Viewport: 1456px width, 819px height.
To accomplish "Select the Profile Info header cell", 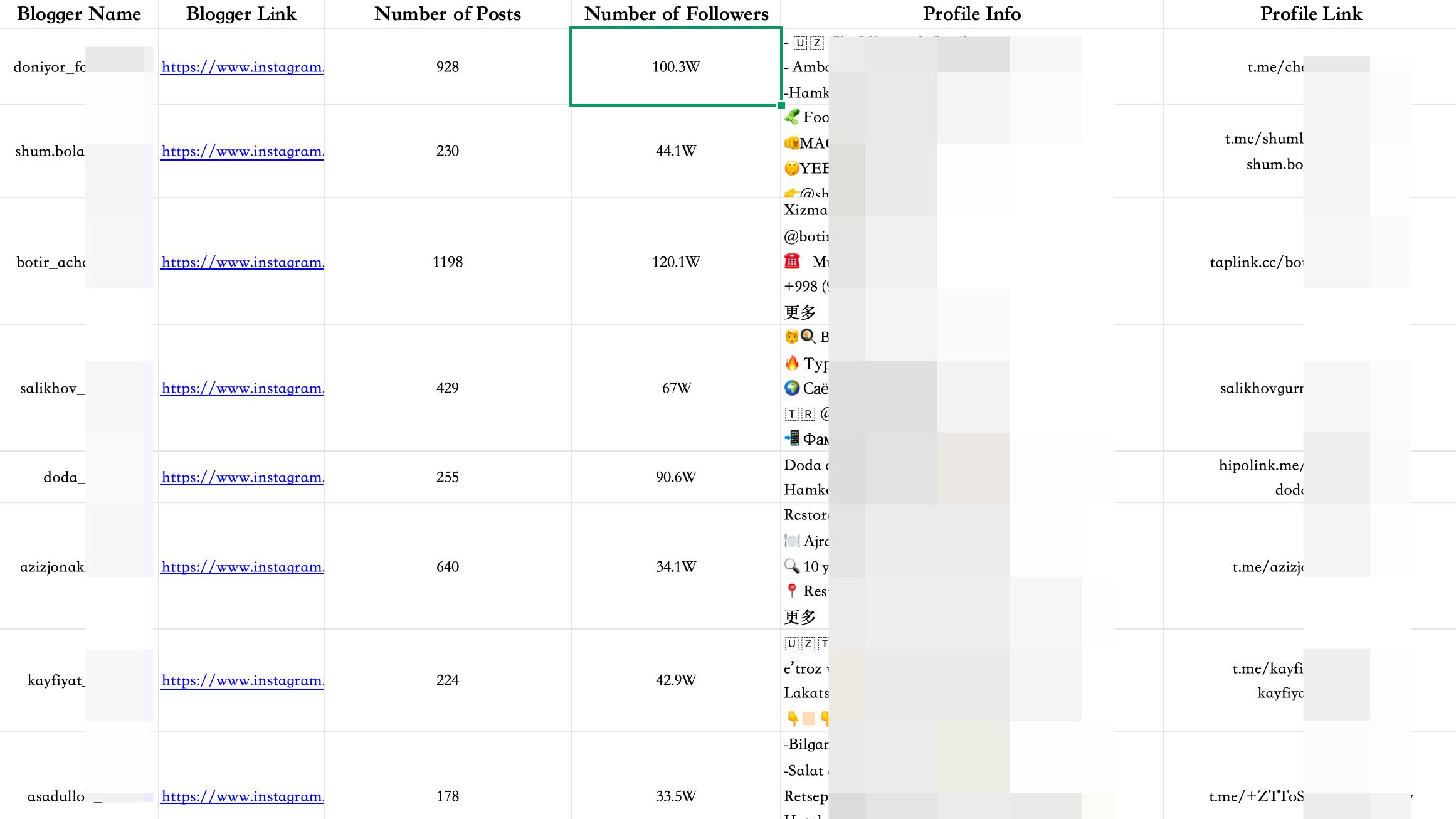I will pyautogui.click(x=972, y=14).
